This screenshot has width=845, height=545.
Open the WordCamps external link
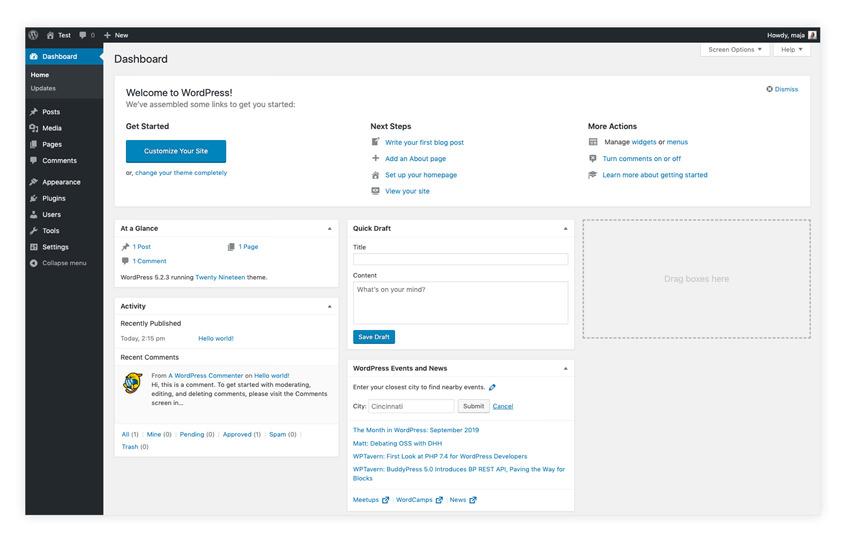tap(419, 500)
